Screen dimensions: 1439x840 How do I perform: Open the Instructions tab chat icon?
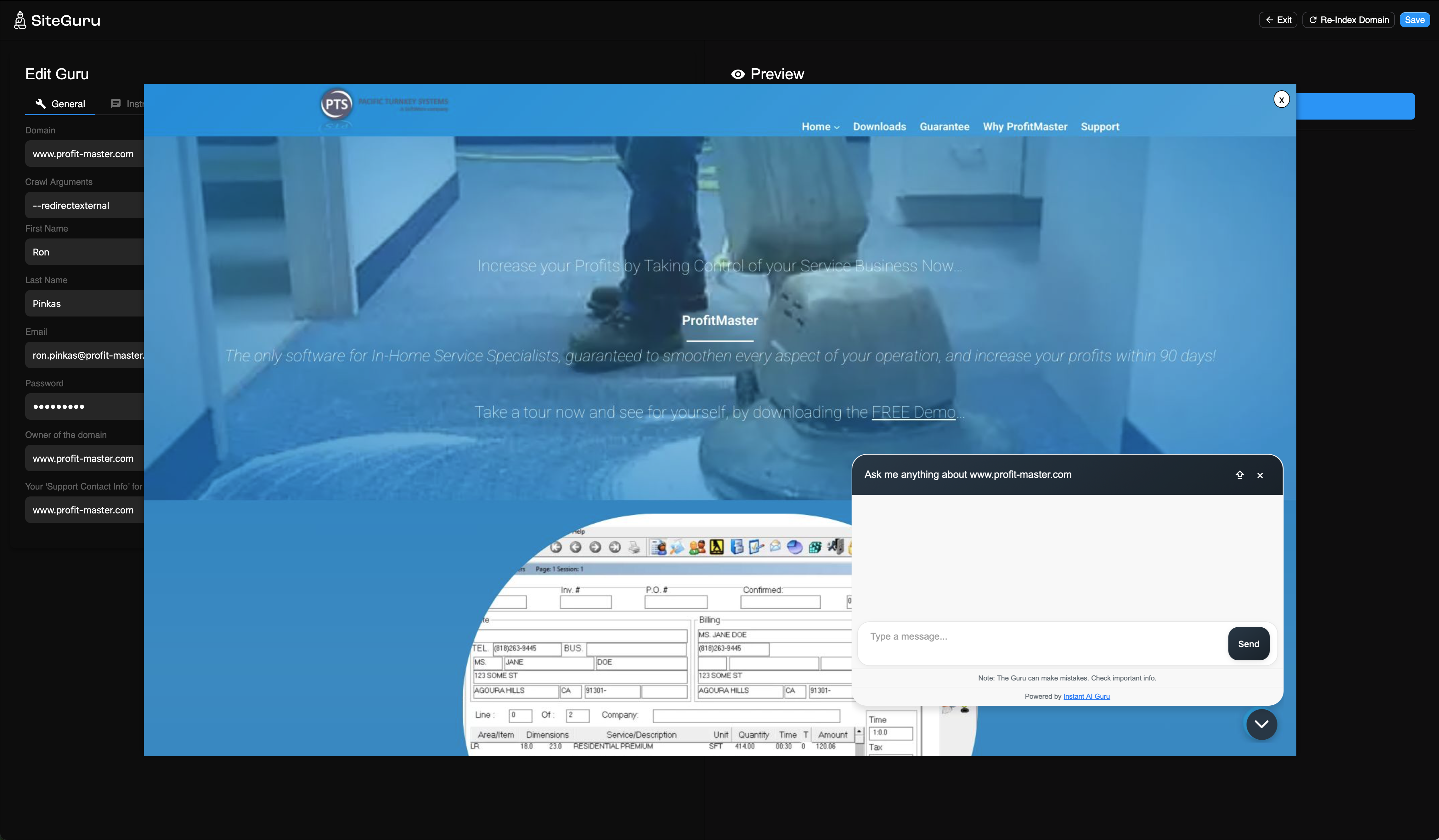click(x=116, y=103)
